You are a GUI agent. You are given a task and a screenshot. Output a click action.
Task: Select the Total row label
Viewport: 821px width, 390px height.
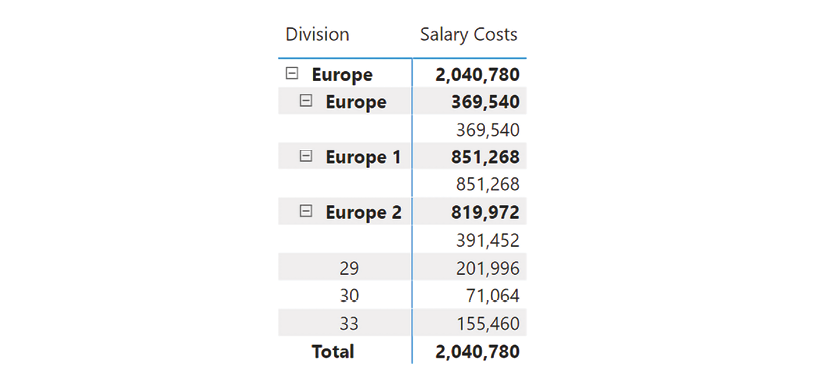pos(333,351)
